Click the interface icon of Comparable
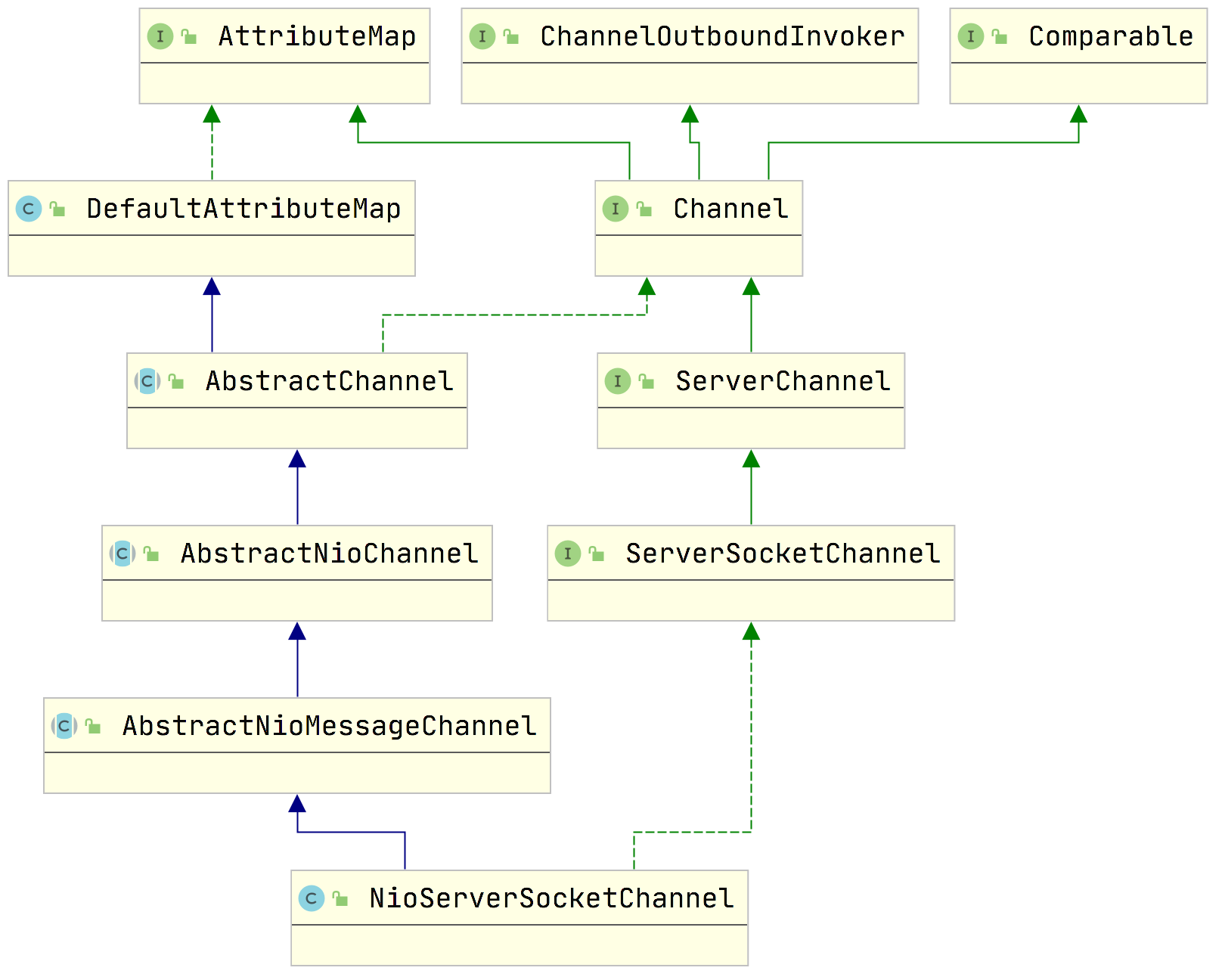Screen dimensions: 1222x980 (971, 36)
